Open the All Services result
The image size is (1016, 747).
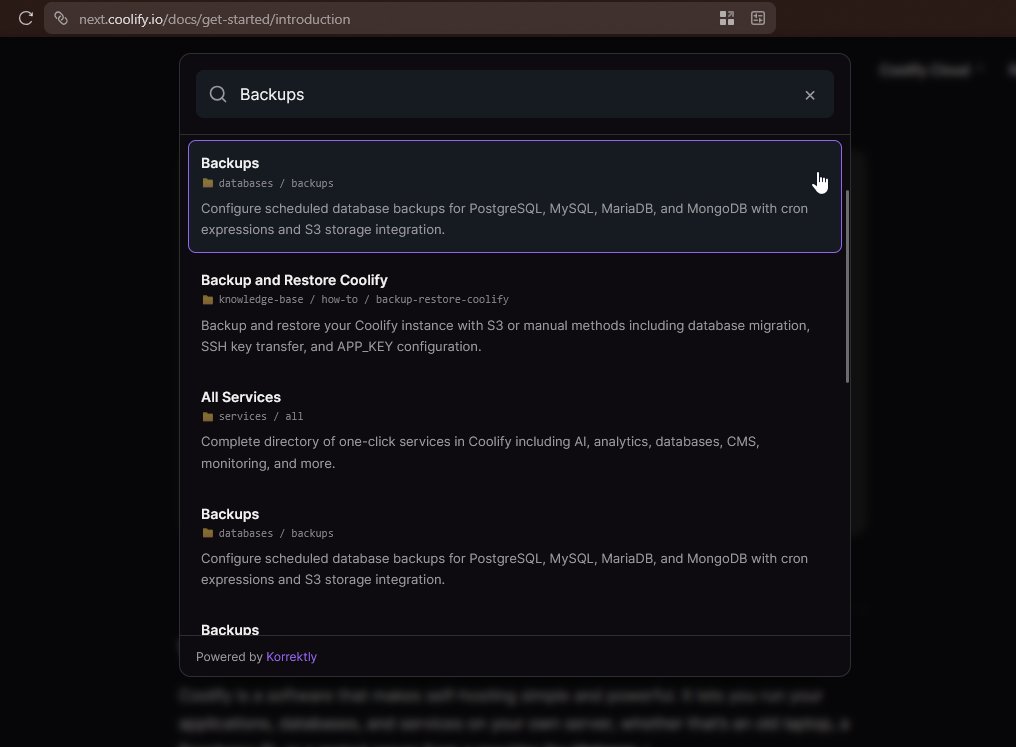point(514,430)
